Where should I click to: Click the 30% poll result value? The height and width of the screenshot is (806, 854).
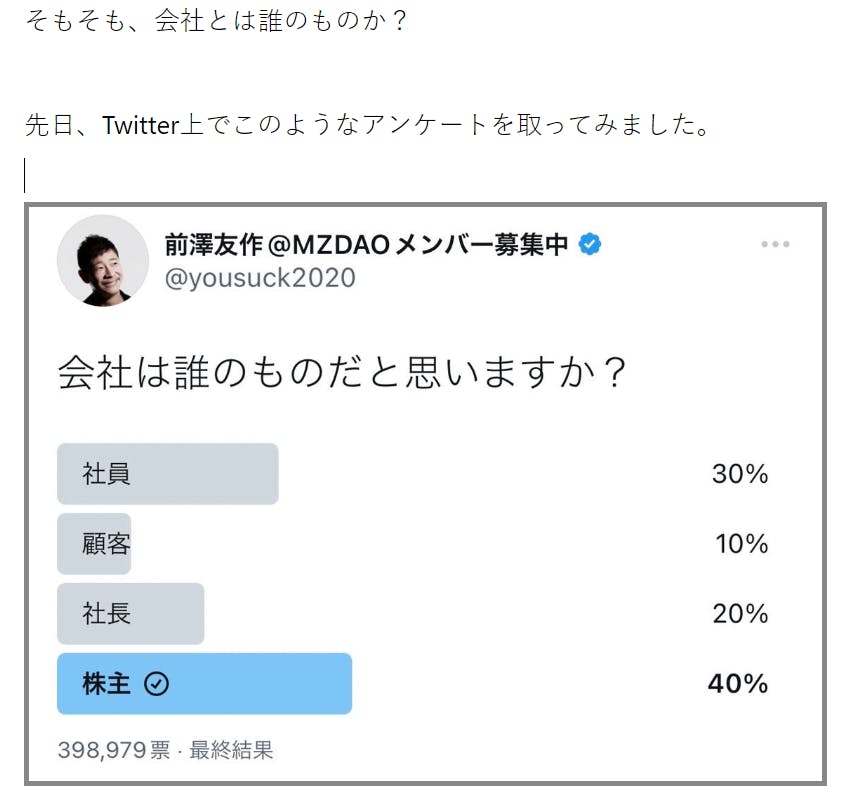pos(739,474)
